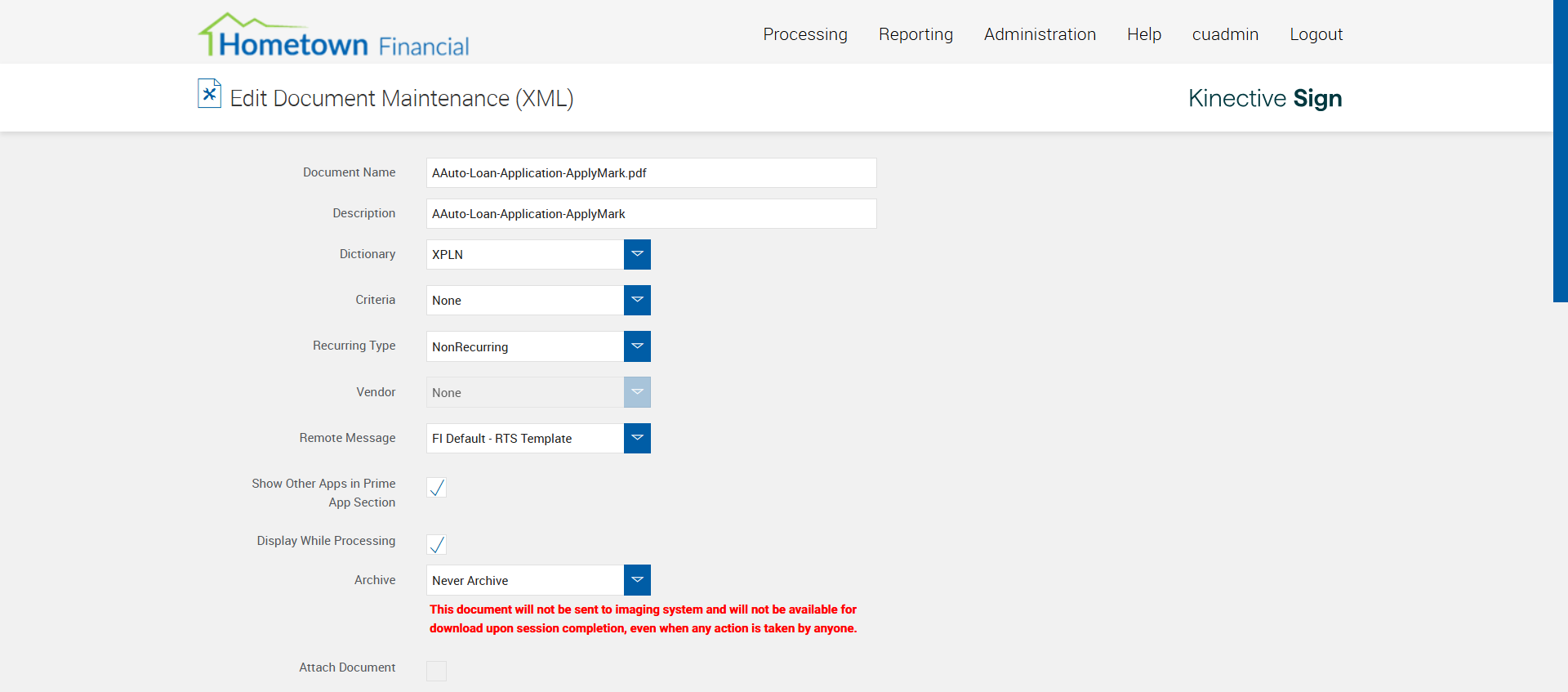
Task: Open the Processing menu
Action: (805, 34)
